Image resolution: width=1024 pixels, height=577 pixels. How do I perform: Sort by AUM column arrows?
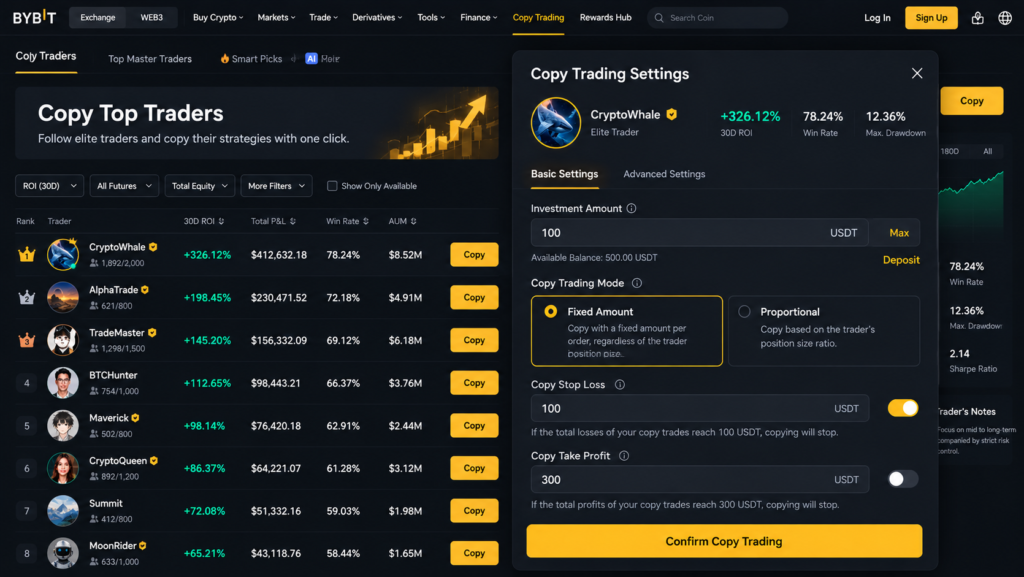[x=413, y=221]
